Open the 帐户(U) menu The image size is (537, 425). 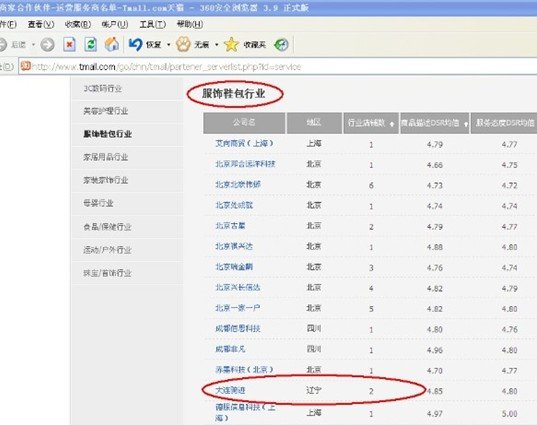click(x=115, y=24)
